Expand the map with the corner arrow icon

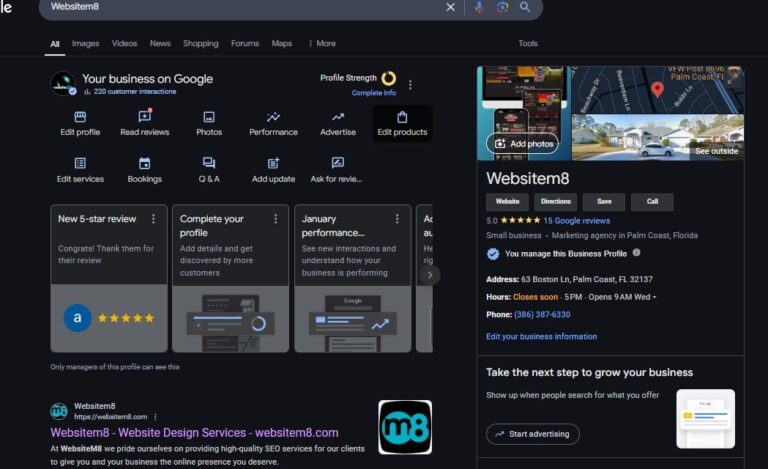(733, 78)
